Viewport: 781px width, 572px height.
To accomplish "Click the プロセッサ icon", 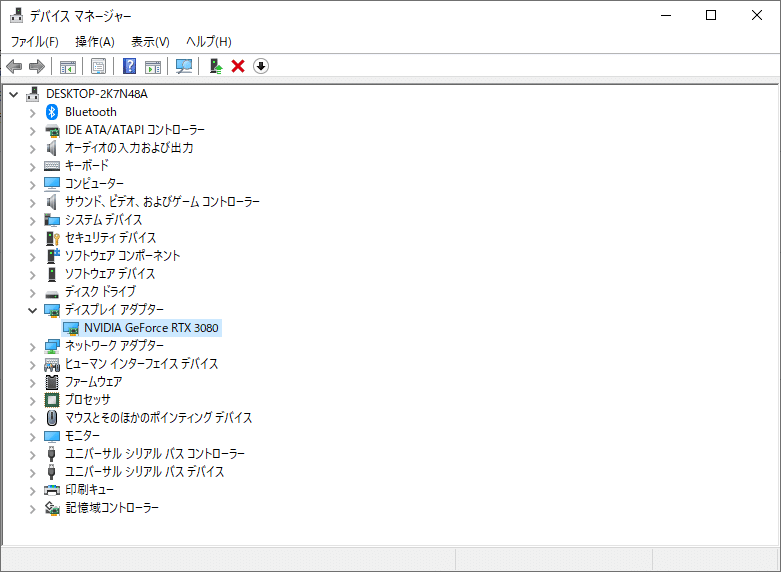I will pyautogui.click(x=52, y=400).
